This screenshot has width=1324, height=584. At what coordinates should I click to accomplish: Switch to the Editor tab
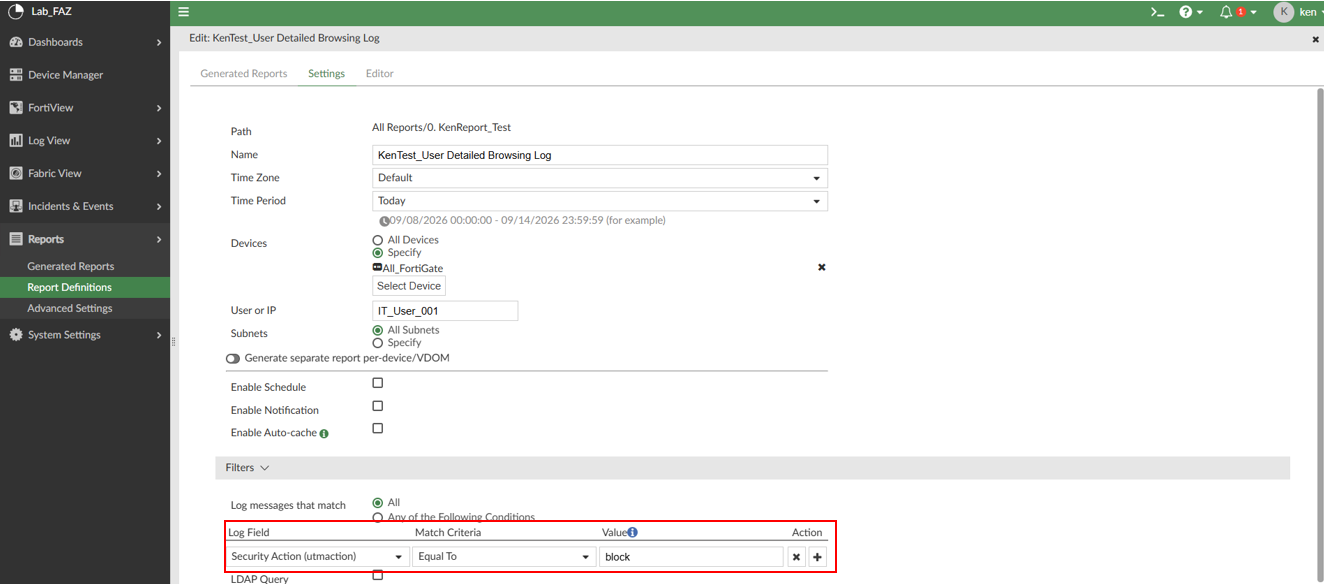[380, 74]
